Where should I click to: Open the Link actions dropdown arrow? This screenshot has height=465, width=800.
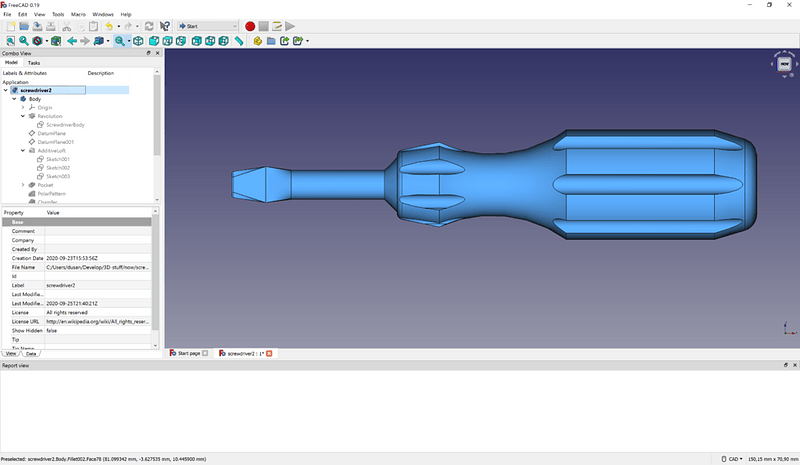[307, 41]
